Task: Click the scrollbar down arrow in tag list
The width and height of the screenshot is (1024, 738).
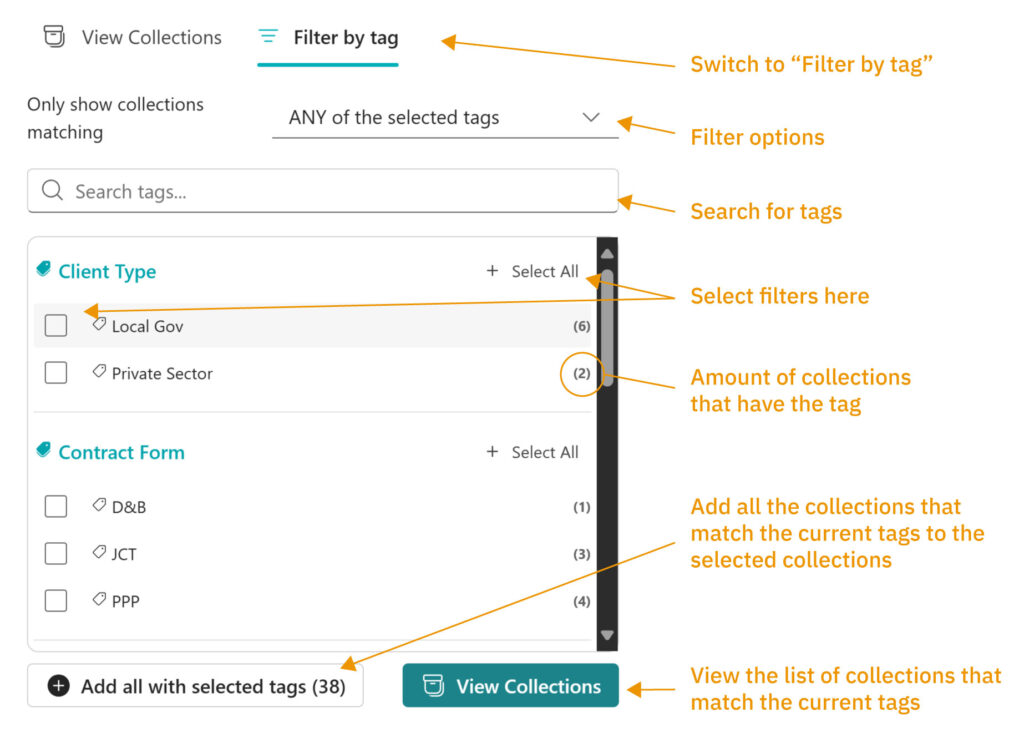Action: point(607,635)
